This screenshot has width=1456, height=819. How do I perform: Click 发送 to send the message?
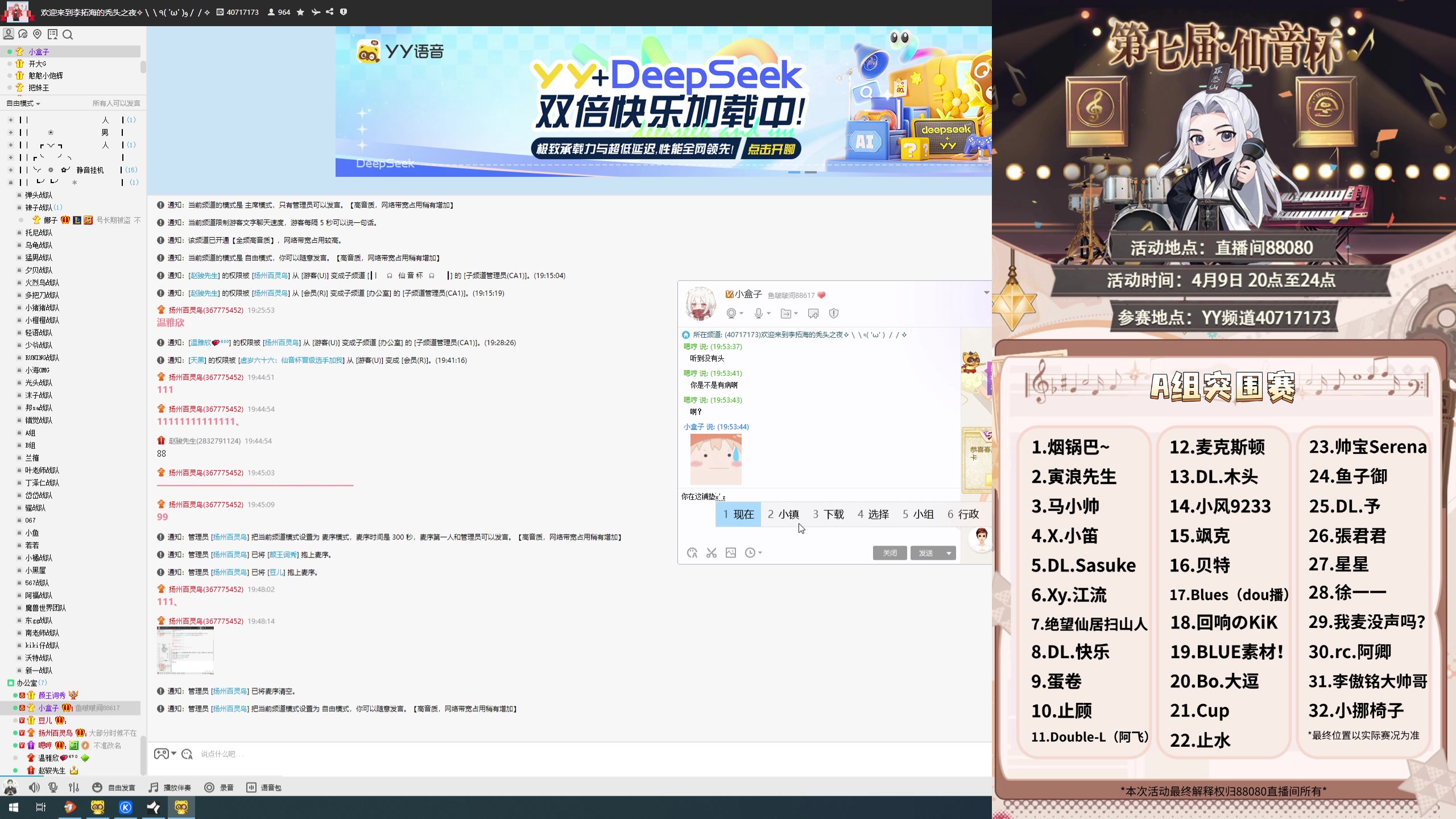click(926, 553)
